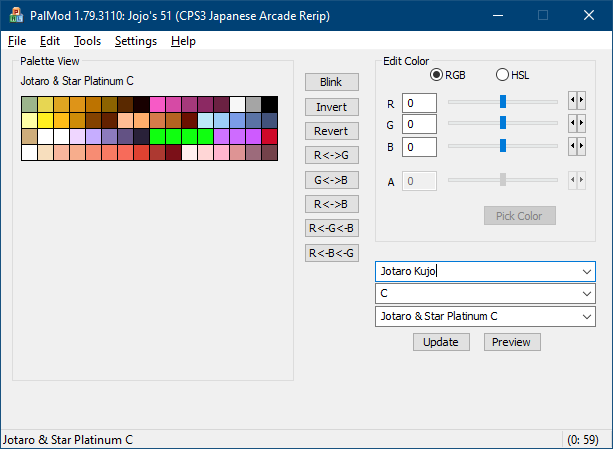Click the Blue channel stepper arrows
The image size is (613, 449).
[576, 146]
